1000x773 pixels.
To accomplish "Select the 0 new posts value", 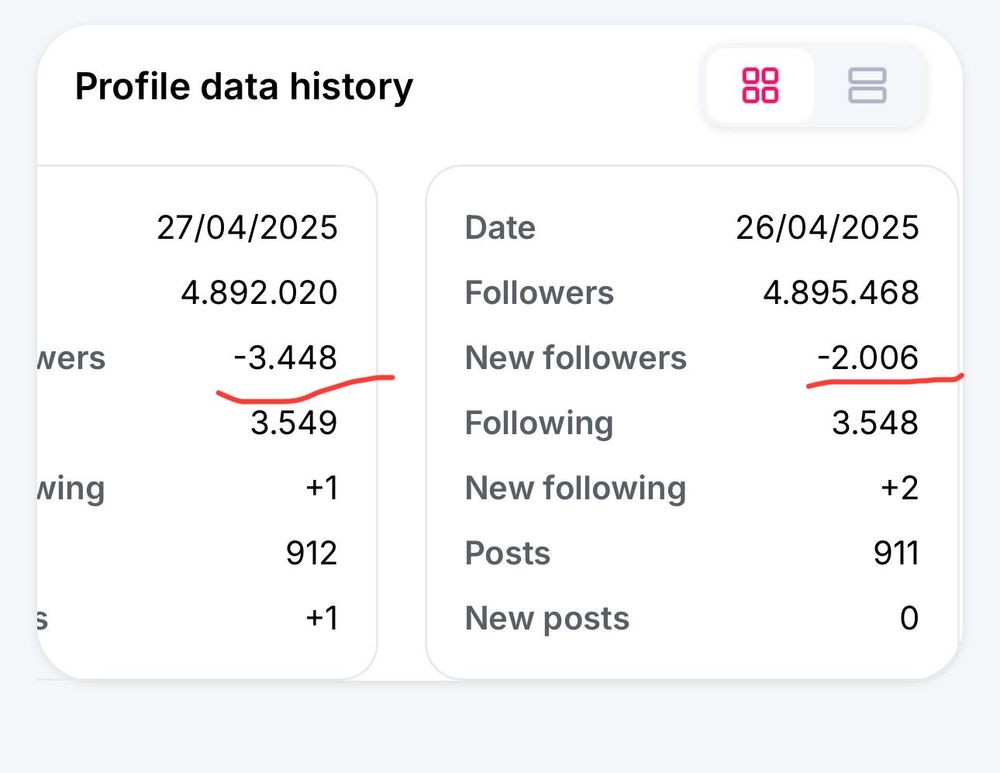I will (908, 618).
